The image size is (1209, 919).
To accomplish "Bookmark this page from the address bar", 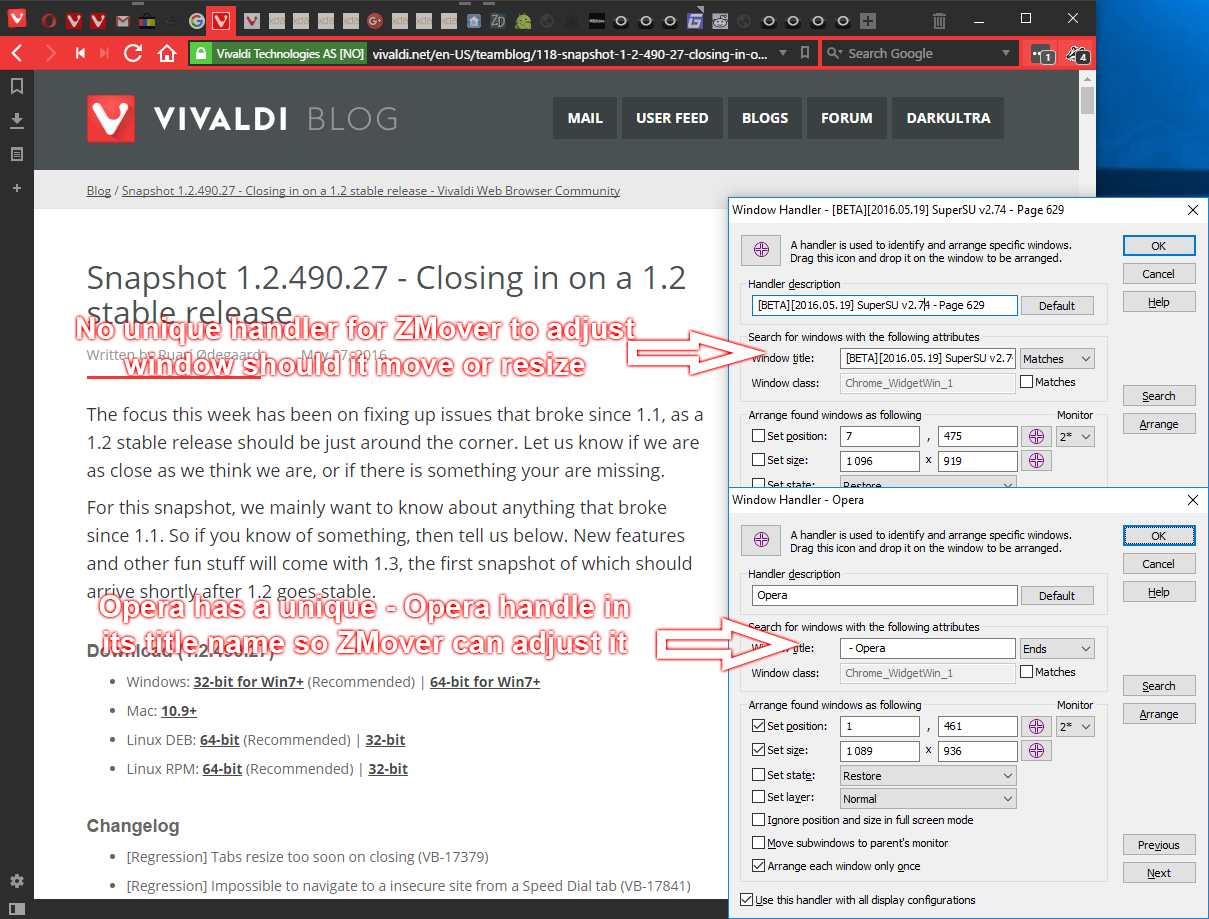I will 805,53.
